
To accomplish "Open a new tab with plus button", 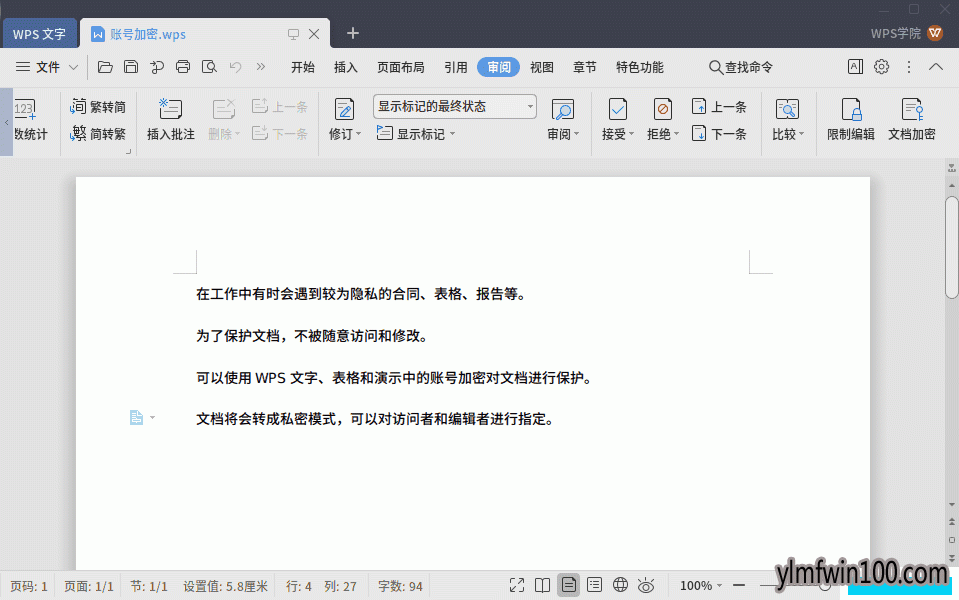I will coord(352,33).
